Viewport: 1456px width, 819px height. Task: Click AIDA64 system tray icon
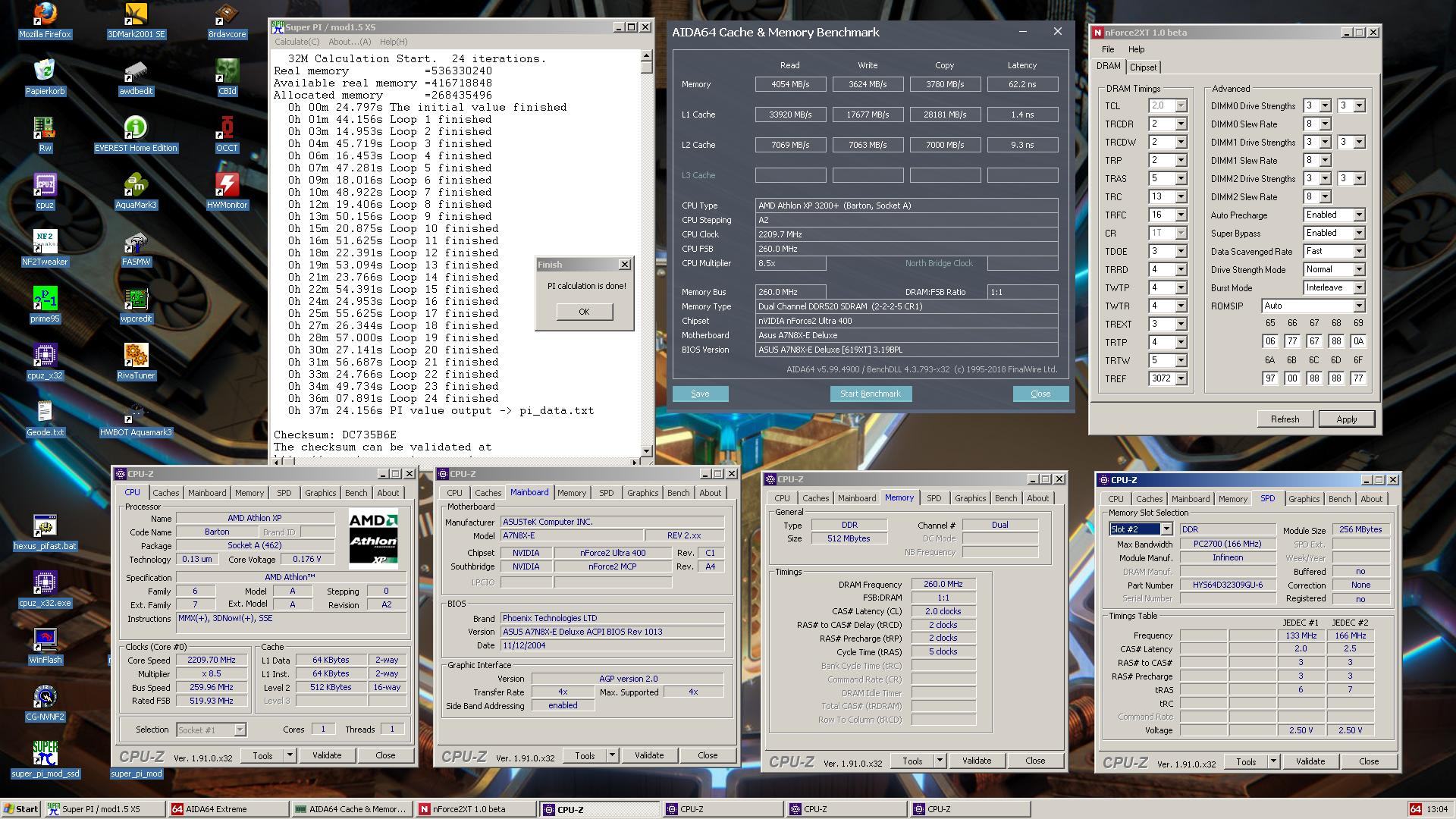1414,809
